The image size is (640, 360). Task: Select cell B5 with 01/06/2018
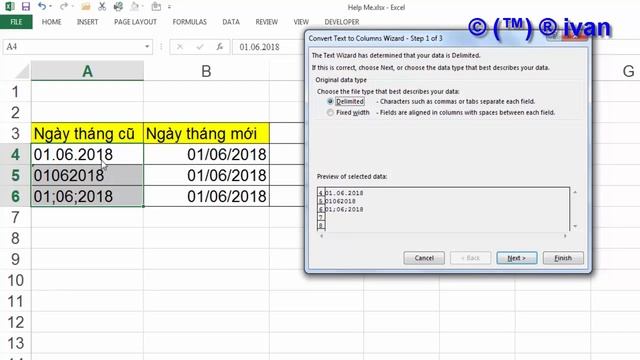206,175
